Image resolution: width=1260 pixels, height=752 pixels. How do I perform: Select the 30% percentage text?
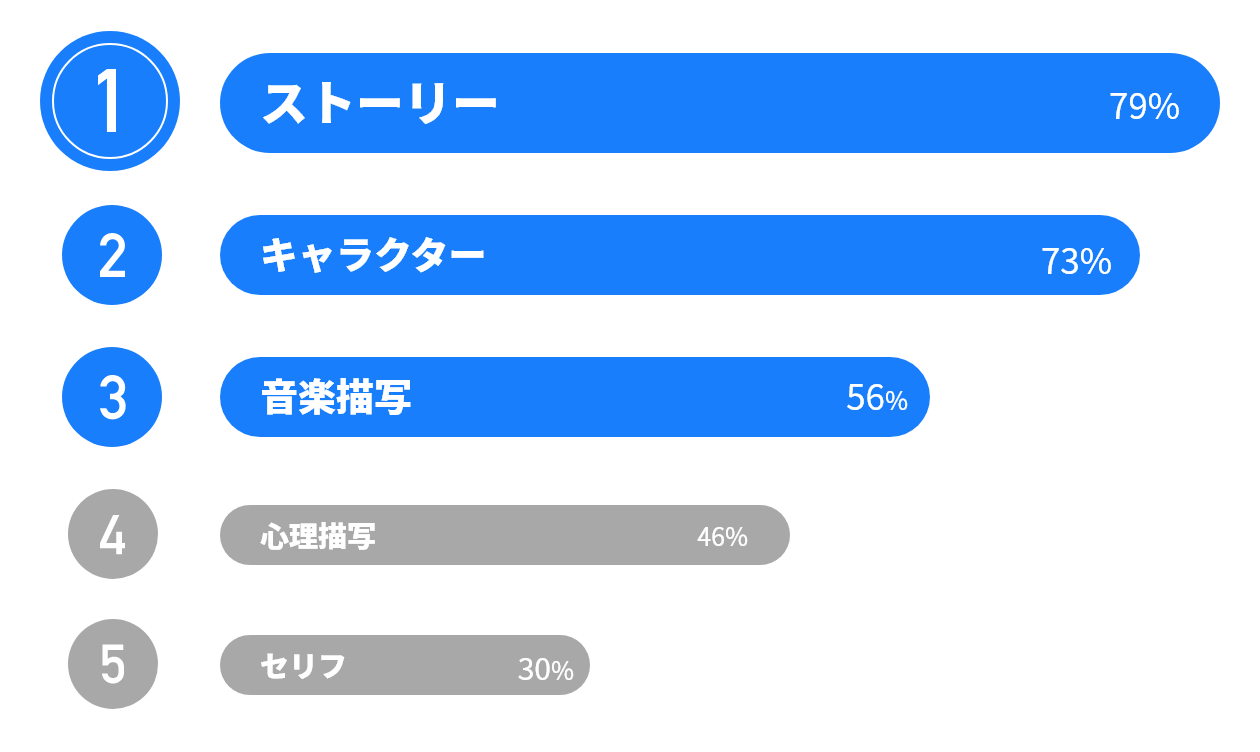pos(546,670)
